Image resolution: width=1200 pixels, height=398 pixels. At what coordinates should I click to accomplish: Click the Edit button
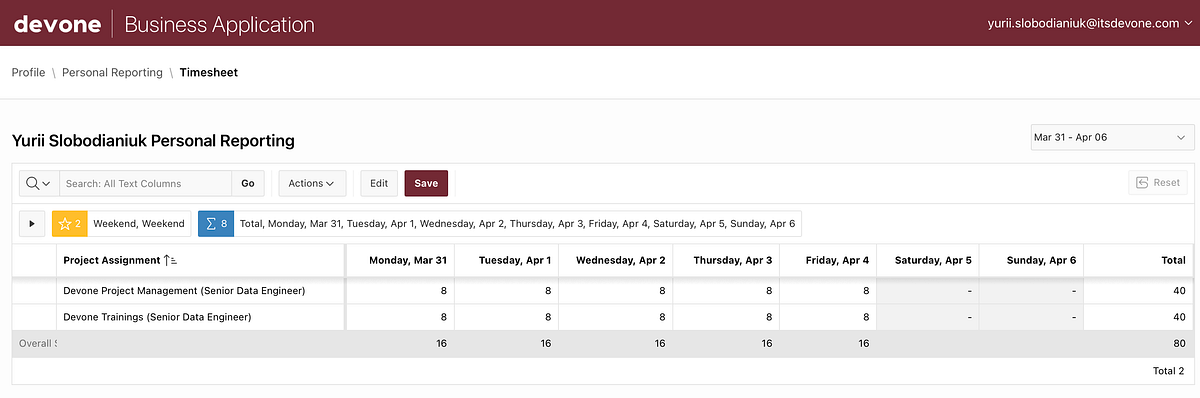pos(379,183)
